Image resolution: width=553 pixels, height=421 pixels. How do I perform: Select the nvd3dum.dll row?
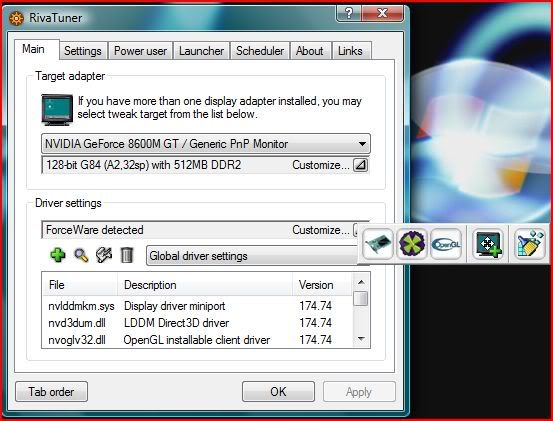198,323
